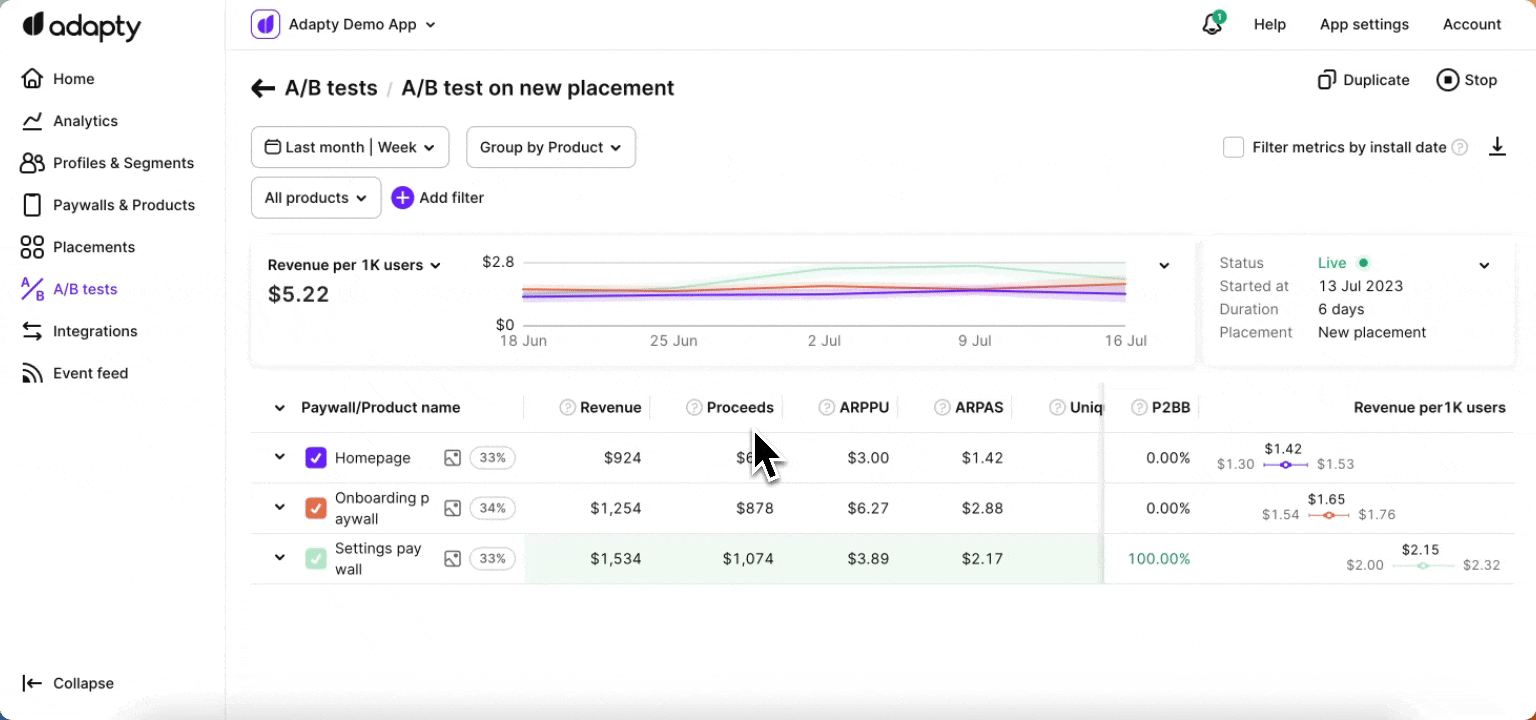Image resolution: width=1536 pixels, height=720 pixels.
Task: Open Settings paywall preview image icon
Action: click(x=452, y=559)
